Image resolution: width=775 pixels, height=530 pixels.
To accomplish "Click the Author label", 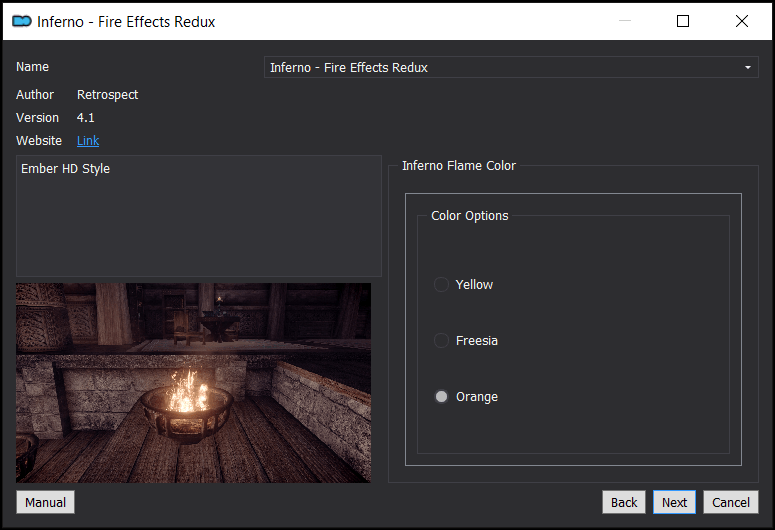I will (x=35, y=94).
